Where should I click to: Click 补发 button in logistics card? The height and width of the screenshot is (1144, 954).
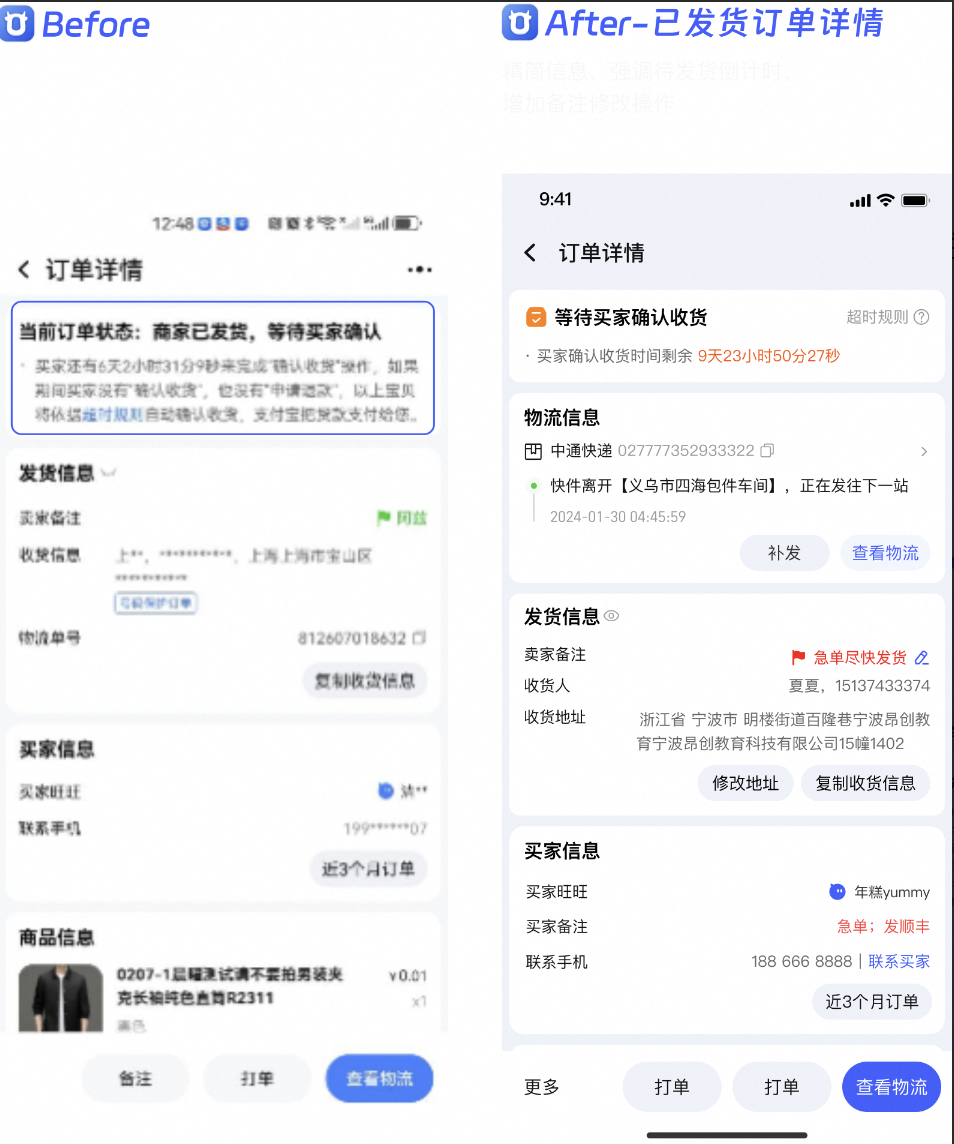(784, 553)
